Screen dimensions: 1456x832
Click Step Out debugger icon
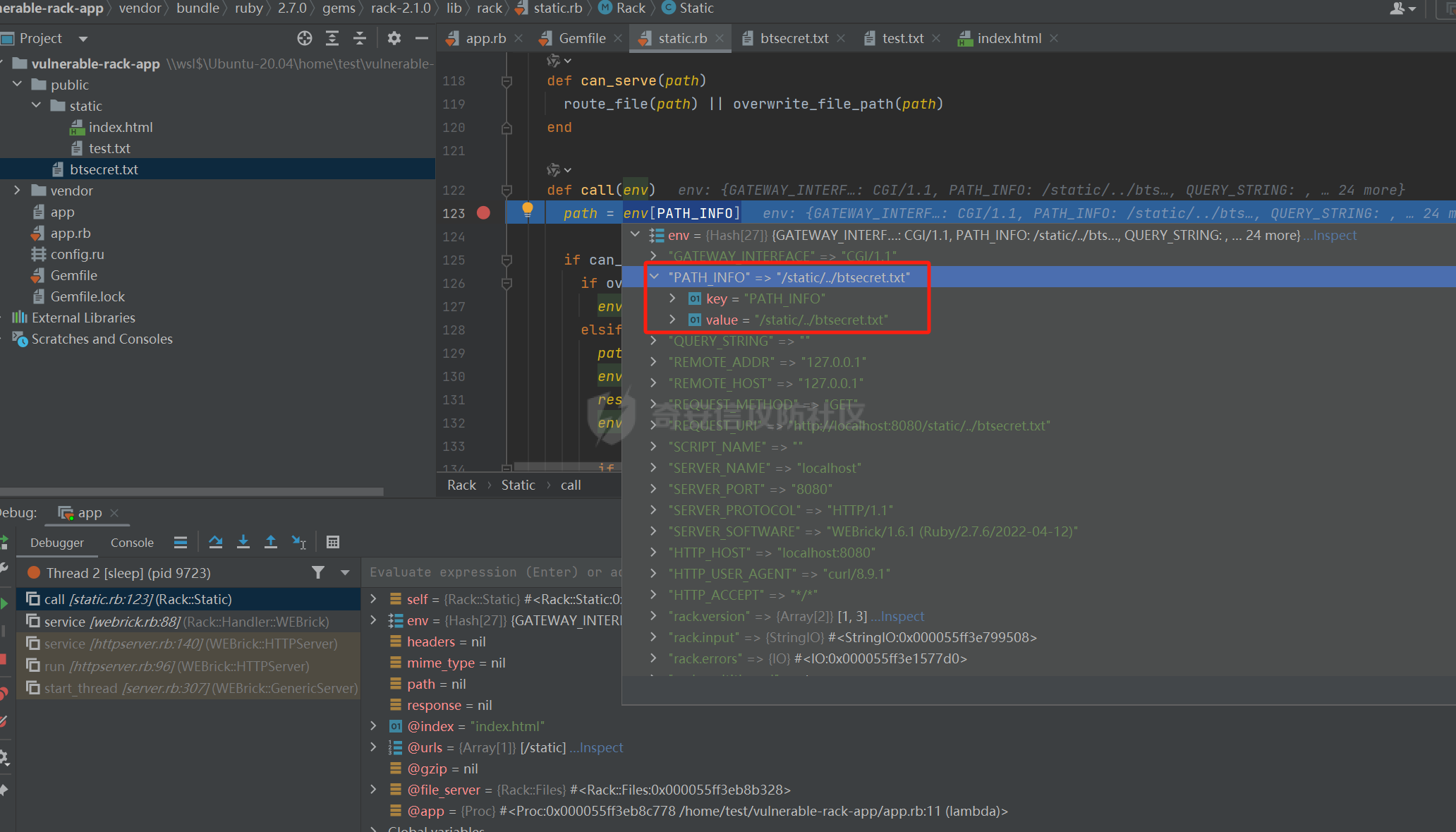coord(271,542)
